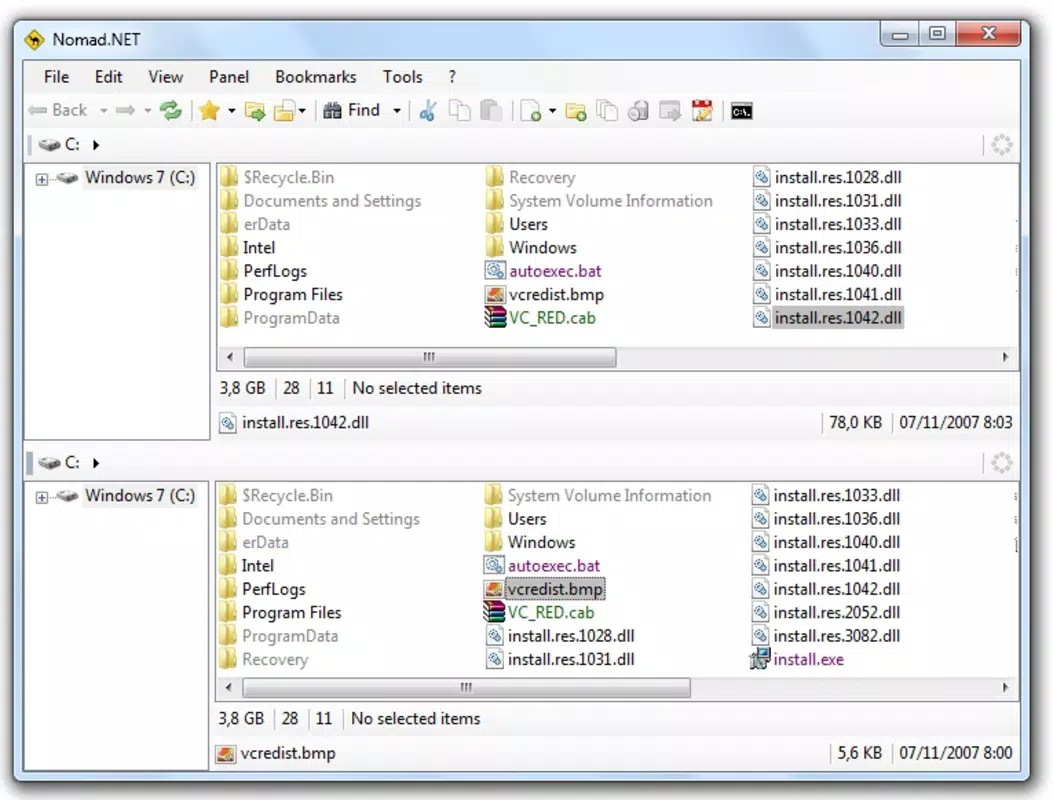The image size is (1053, 800).
Task: Select VC_RED.cab archive icon in top panel
Action: pyautogui.click(x=495, y=317)
